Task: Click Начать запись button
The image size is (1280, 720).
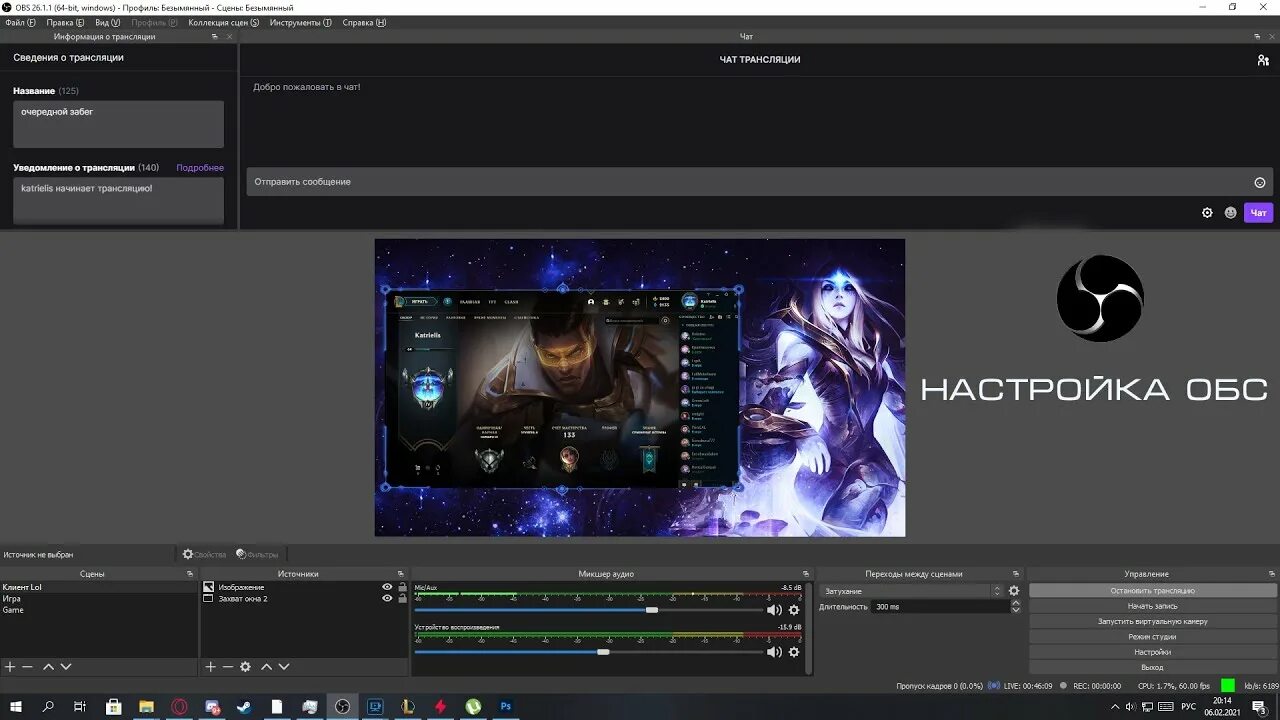Action: (1152, 606)
